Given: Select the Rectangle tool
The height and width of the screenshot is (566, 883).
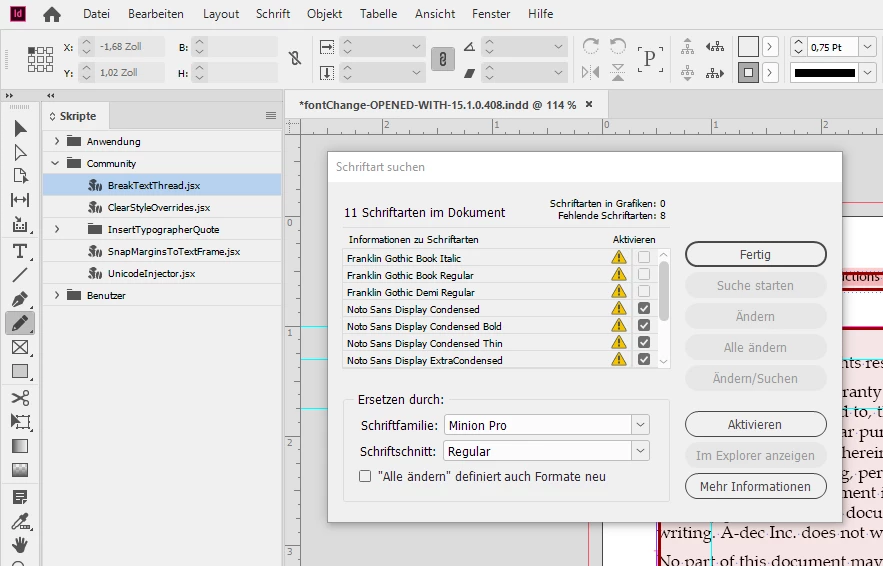Looking at the screenshot, I should click(20, 371).
